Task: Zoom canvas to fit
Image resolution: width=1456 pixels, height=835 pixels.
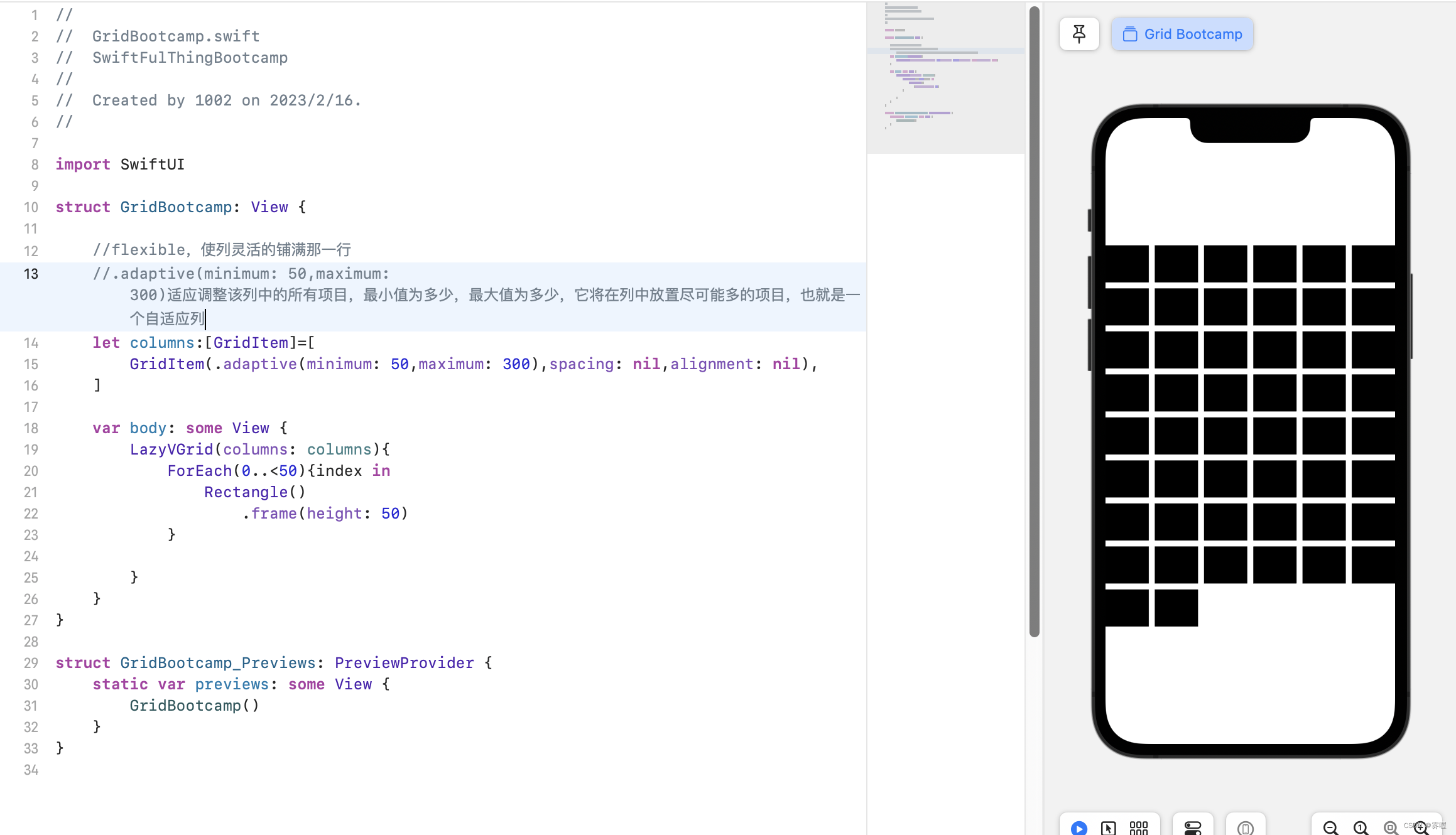Action: click(1391, 827)
